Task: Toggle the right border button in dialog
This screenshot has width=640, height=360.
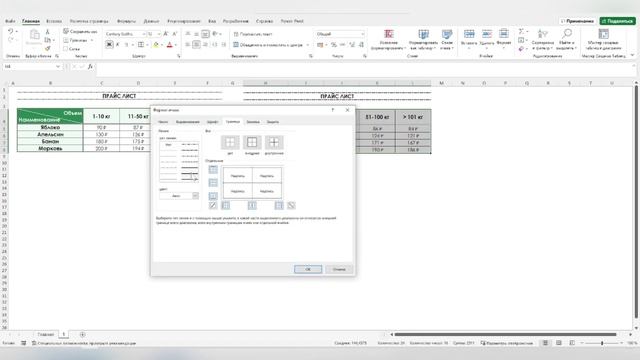Action: pyautogui.click(x=279, y=205)
